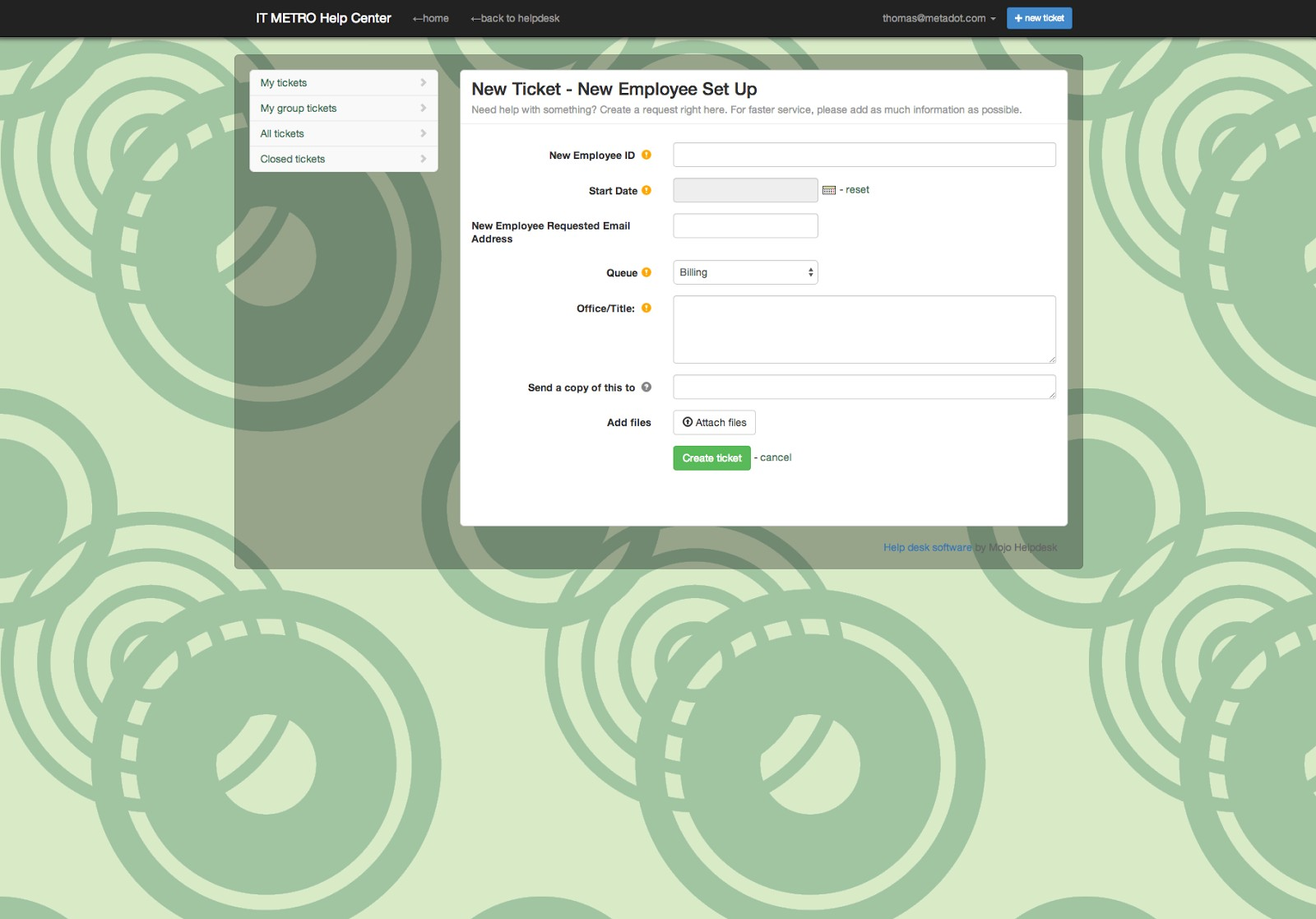Screen dimensions: 1316x919
Task: Follow the back to helpdesk link
Action: point(515,18)
